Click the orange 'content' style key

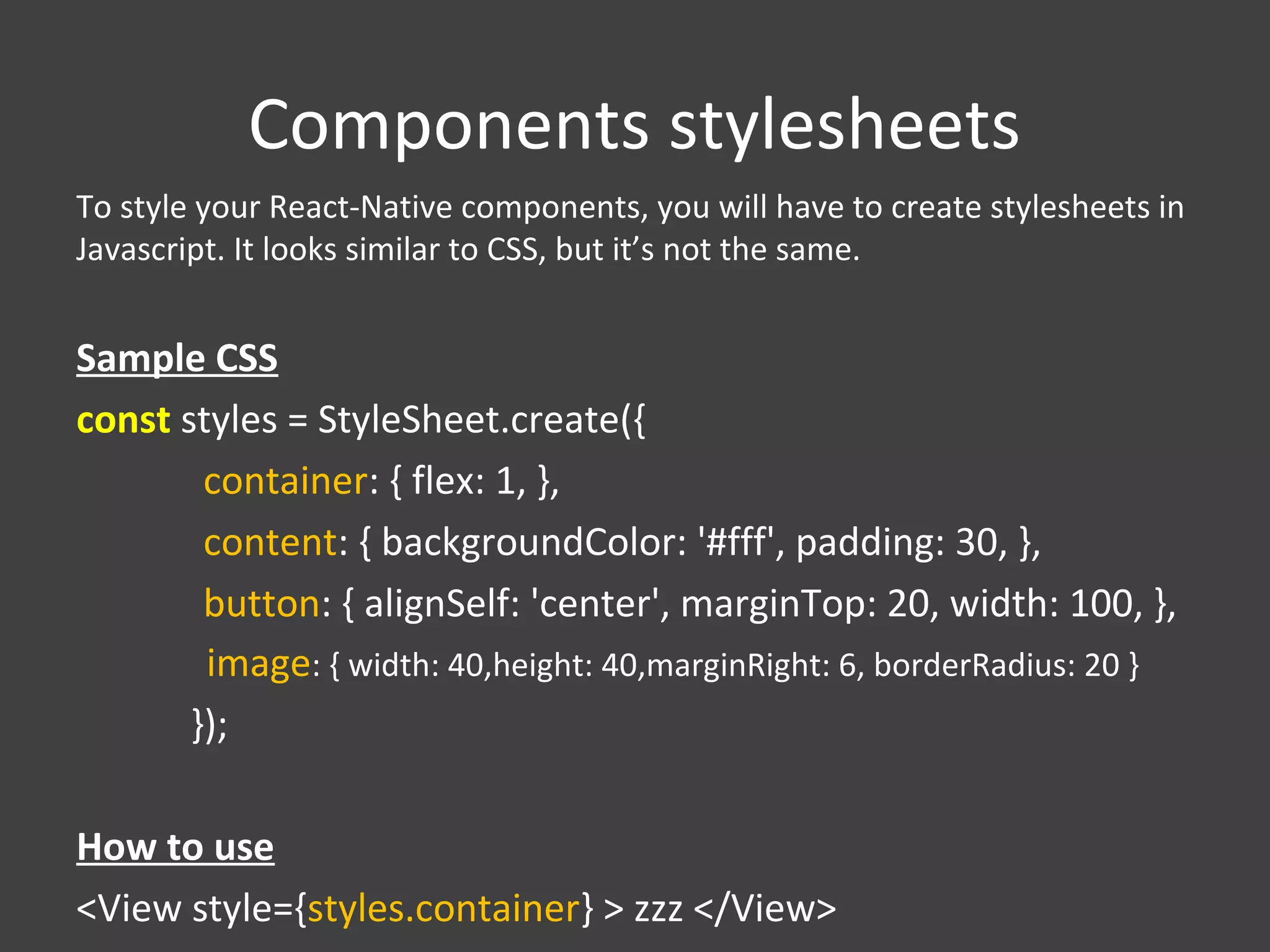tap(270, 543)
